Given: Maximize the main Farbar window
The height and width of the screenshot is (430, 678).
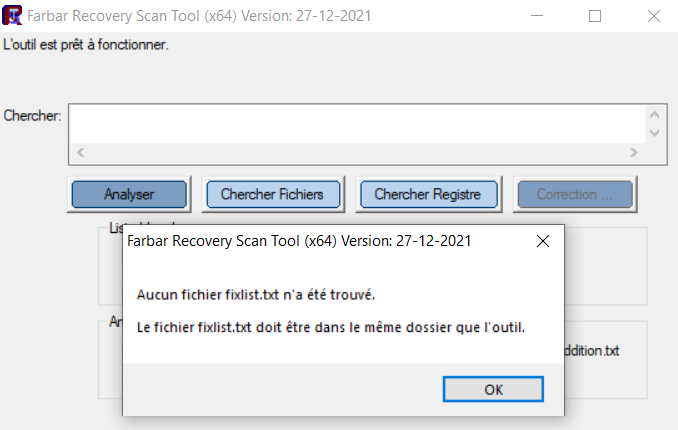Looking at the screenshot, I should pyautogui.click(x=595, y=16).
